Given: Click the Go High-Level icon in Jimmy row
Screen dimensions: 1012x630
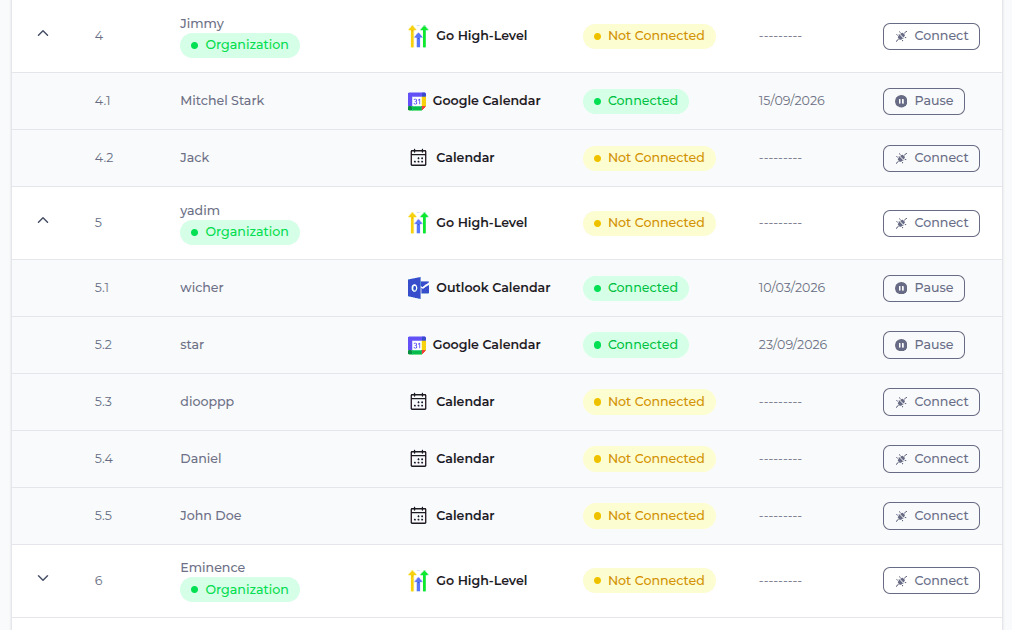Looking at the screenshot, I should (x=418, y=36).
